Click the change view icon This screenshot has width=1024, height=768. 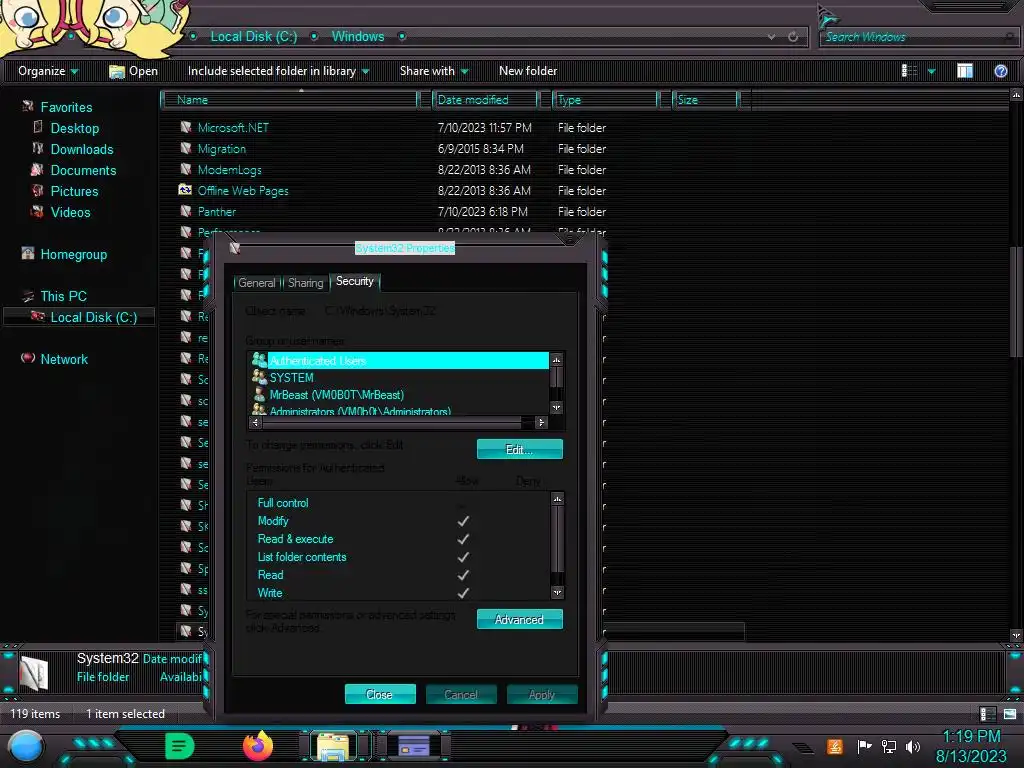coord(909,71)
